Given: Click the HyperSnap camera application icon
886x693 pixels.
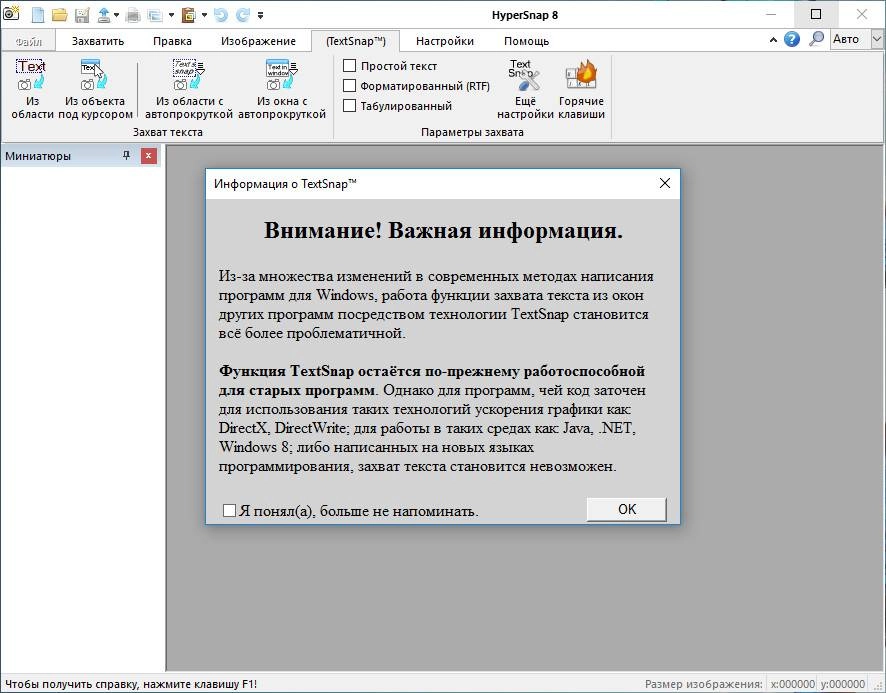Looking at the screenshot, I should [x=11, y=12].
